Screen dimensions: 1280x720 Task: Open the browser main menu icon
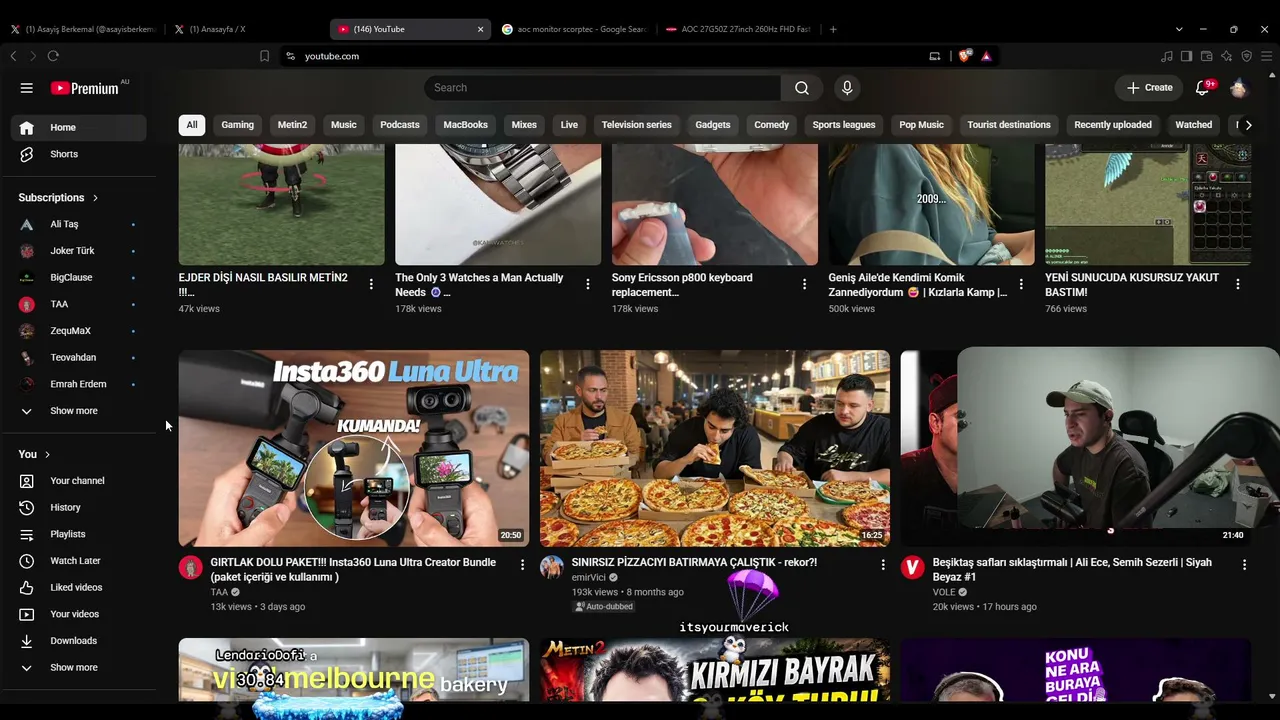pos(1266,56)
